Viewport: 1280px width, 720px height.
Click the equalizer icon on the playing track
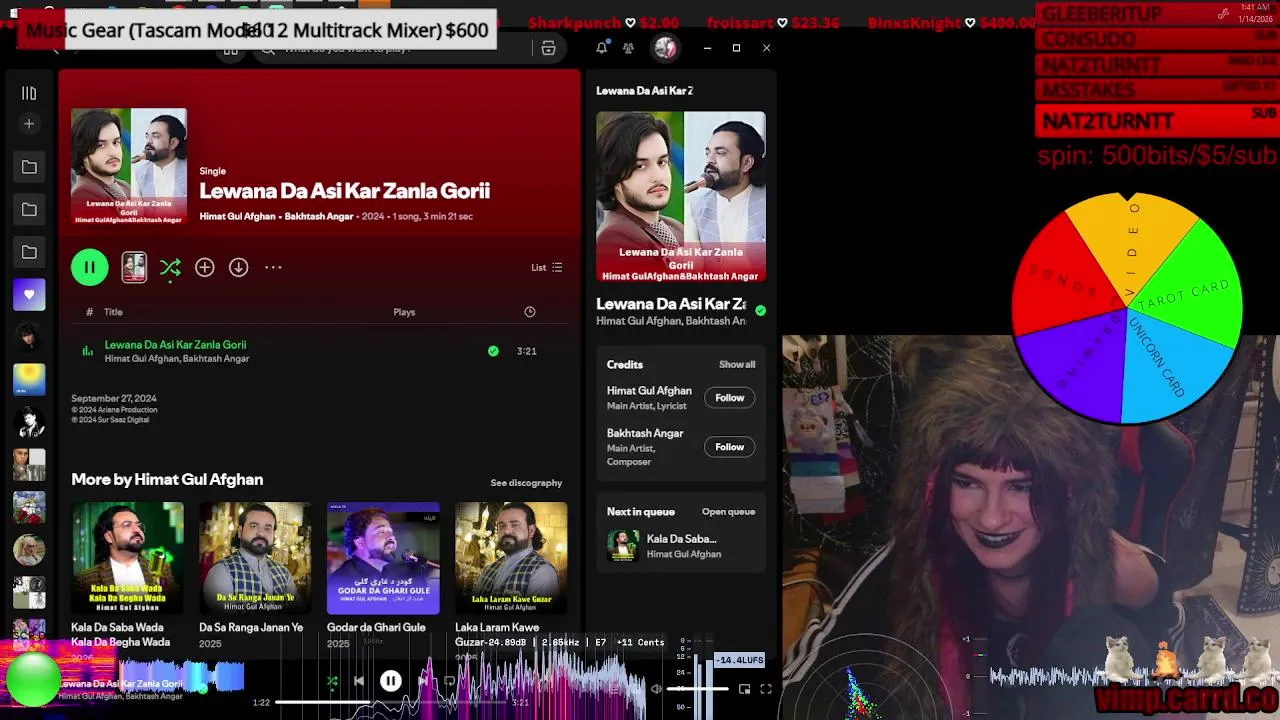point(88,351)
